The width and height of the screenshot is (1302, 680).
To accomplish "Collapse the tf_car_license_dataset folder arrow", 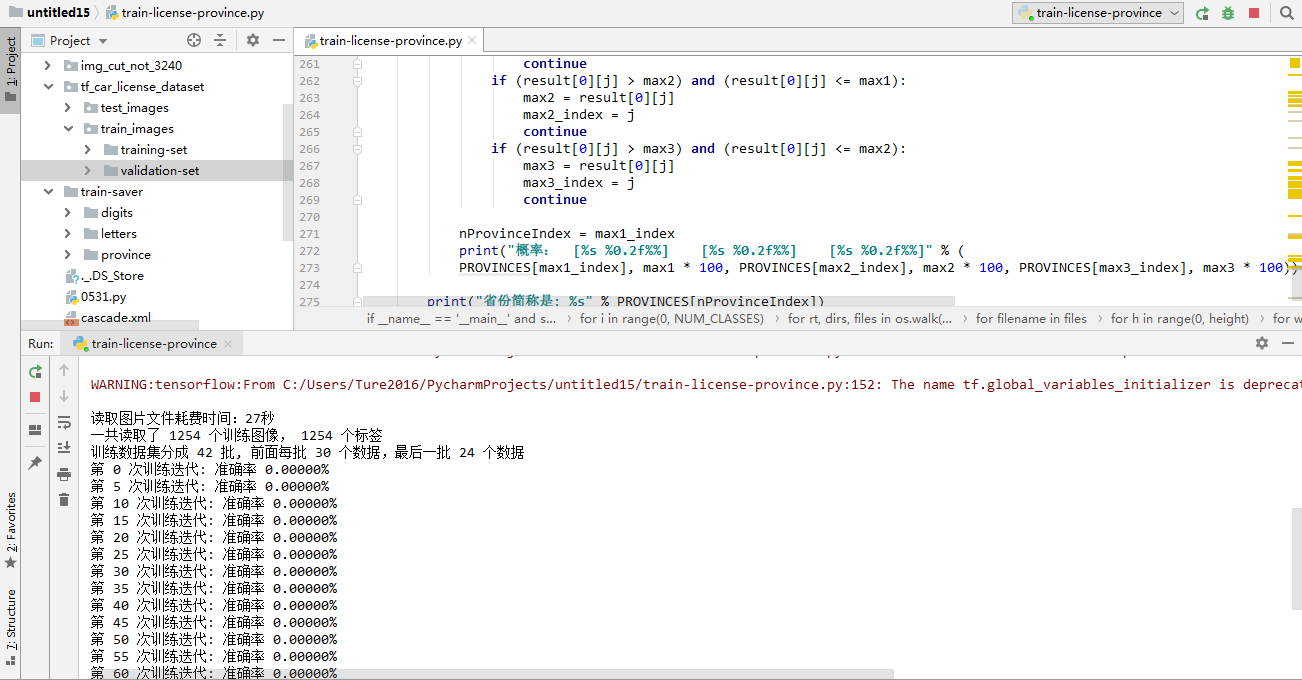I will (x=48, y=87).
